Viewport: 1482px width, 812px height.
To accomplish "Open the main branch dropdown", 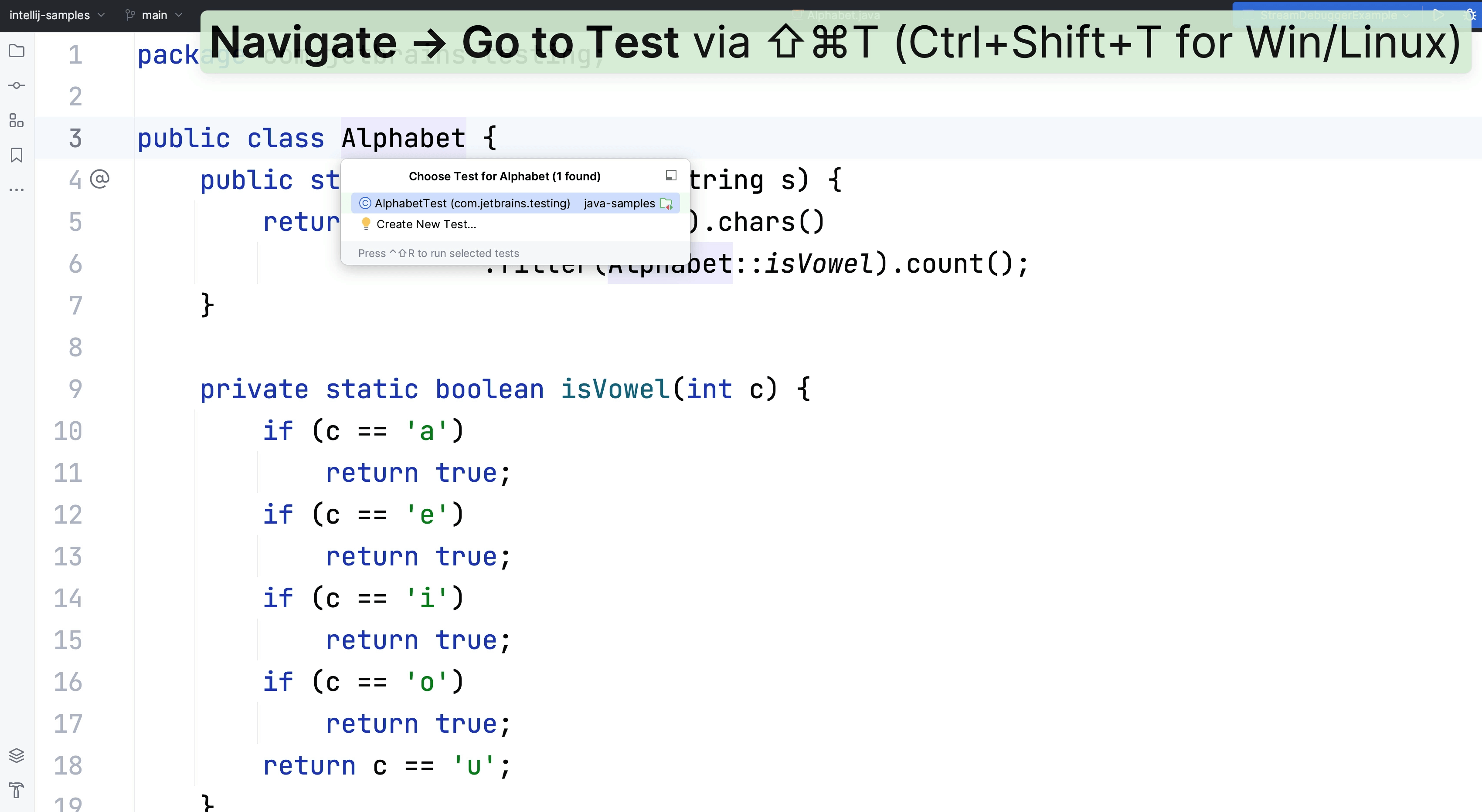I will click(153, 15).
